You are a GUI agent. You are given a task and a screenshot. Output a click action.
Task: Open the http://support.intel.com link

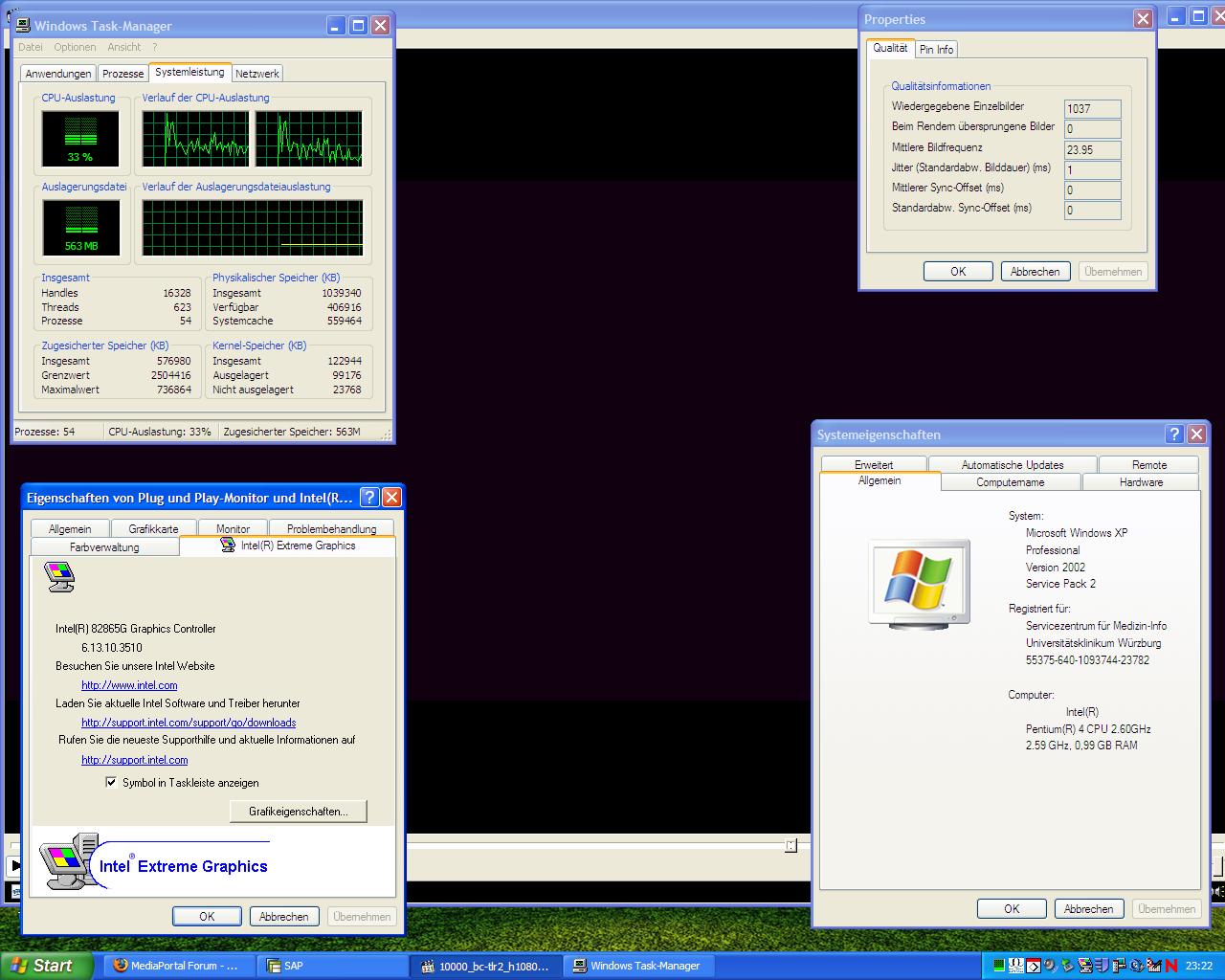tap(135, 760)
